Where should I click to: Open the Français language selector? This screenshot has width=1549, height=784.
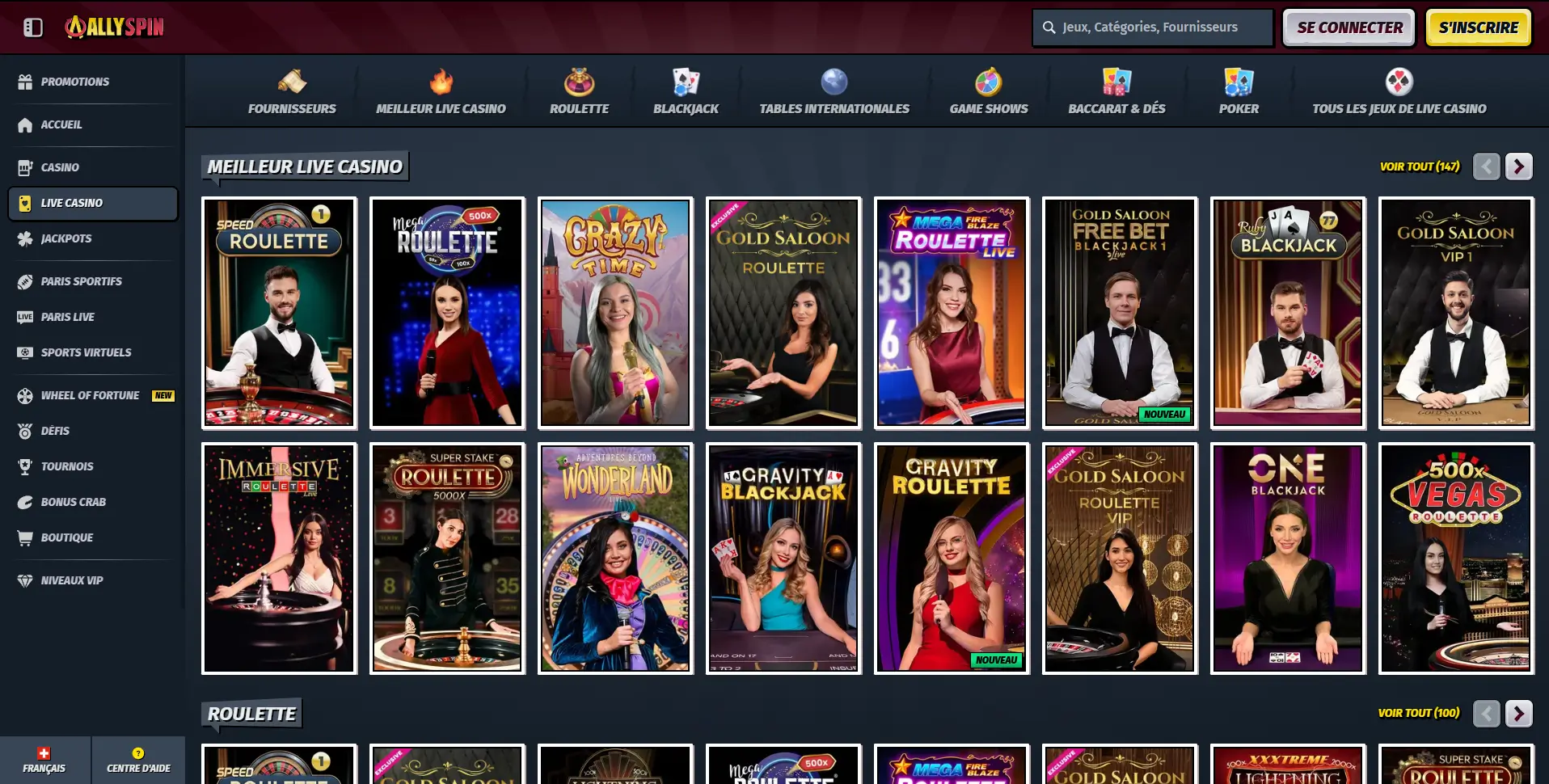[44, 760]
